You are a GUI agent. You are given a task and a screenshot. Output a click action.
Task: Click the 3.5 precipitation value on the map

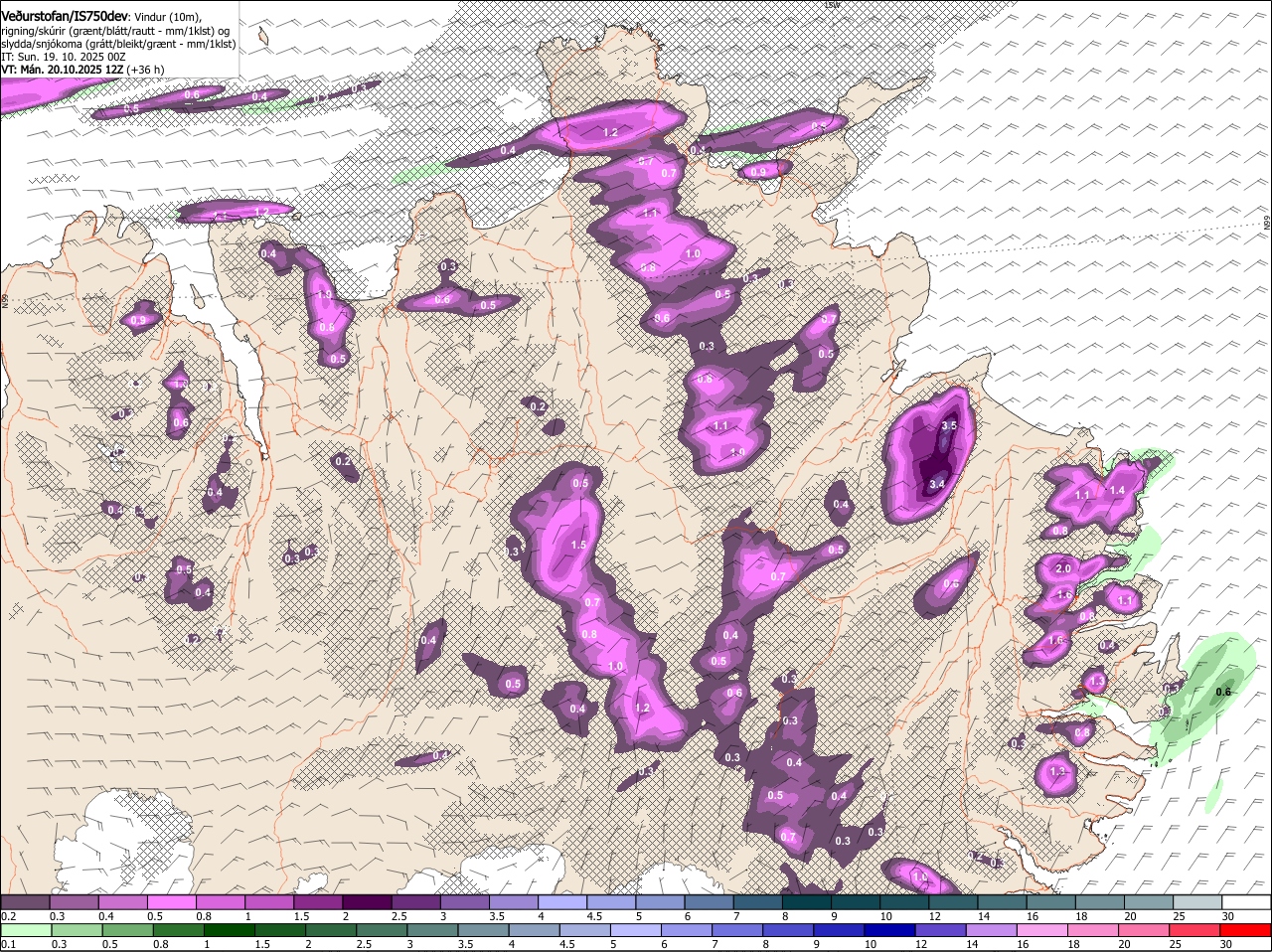click(x=949, y=425)
